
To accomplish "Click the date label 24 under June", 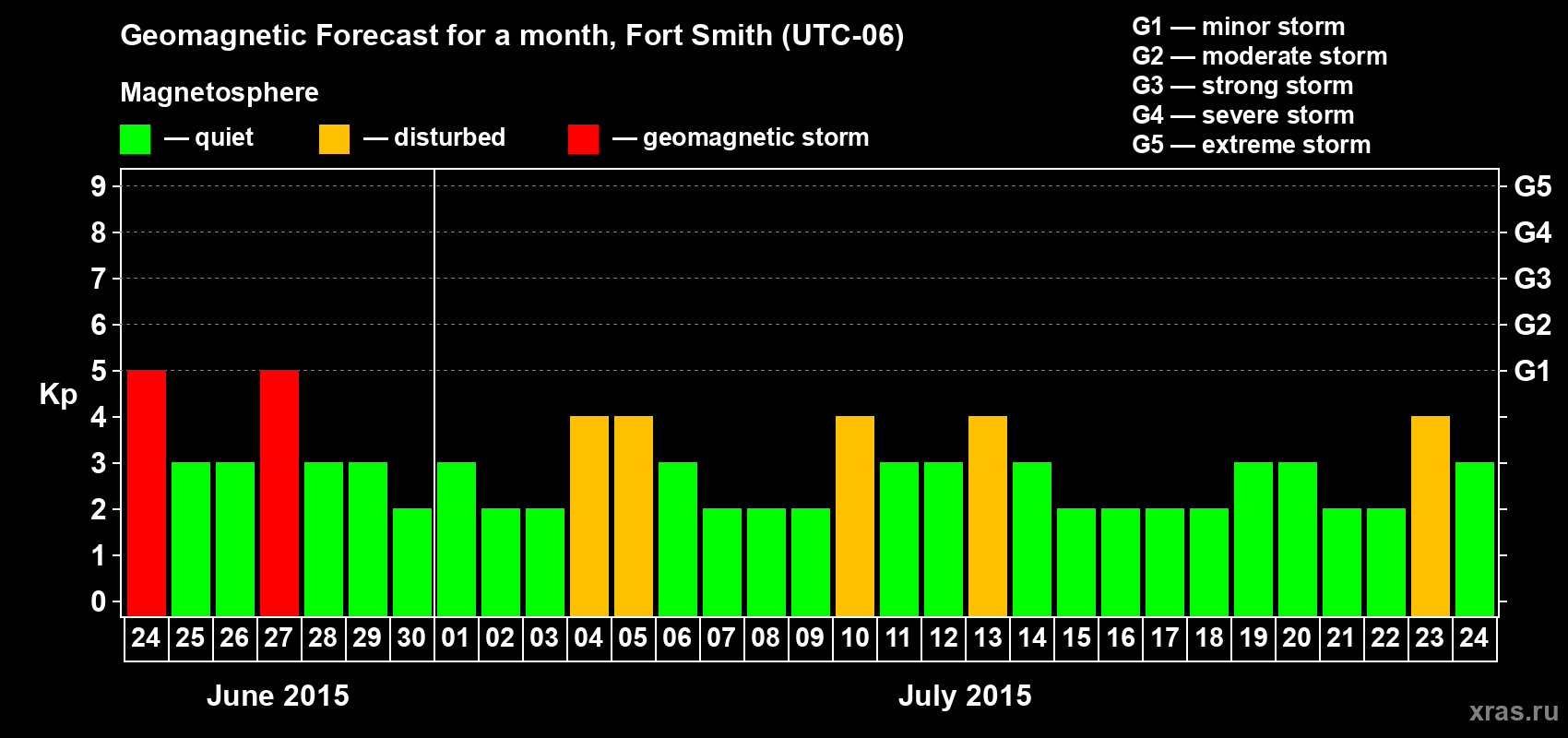I will [x=146, y=638].
